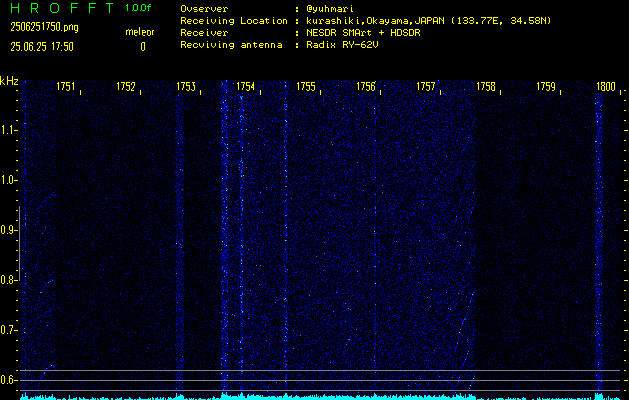This screenshot has height=400, width=629.
Task: Click the meteor label
Action: [x=140, y=32]
